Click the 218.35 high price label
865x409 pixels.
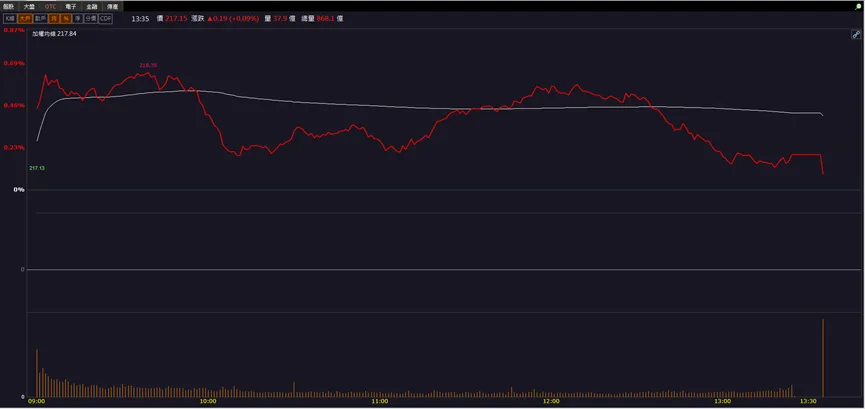148,65
